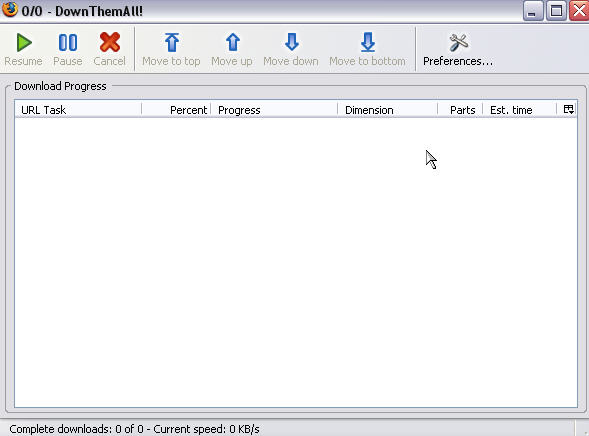Click the Move to top arrow icon

click(x=172, y=42)
